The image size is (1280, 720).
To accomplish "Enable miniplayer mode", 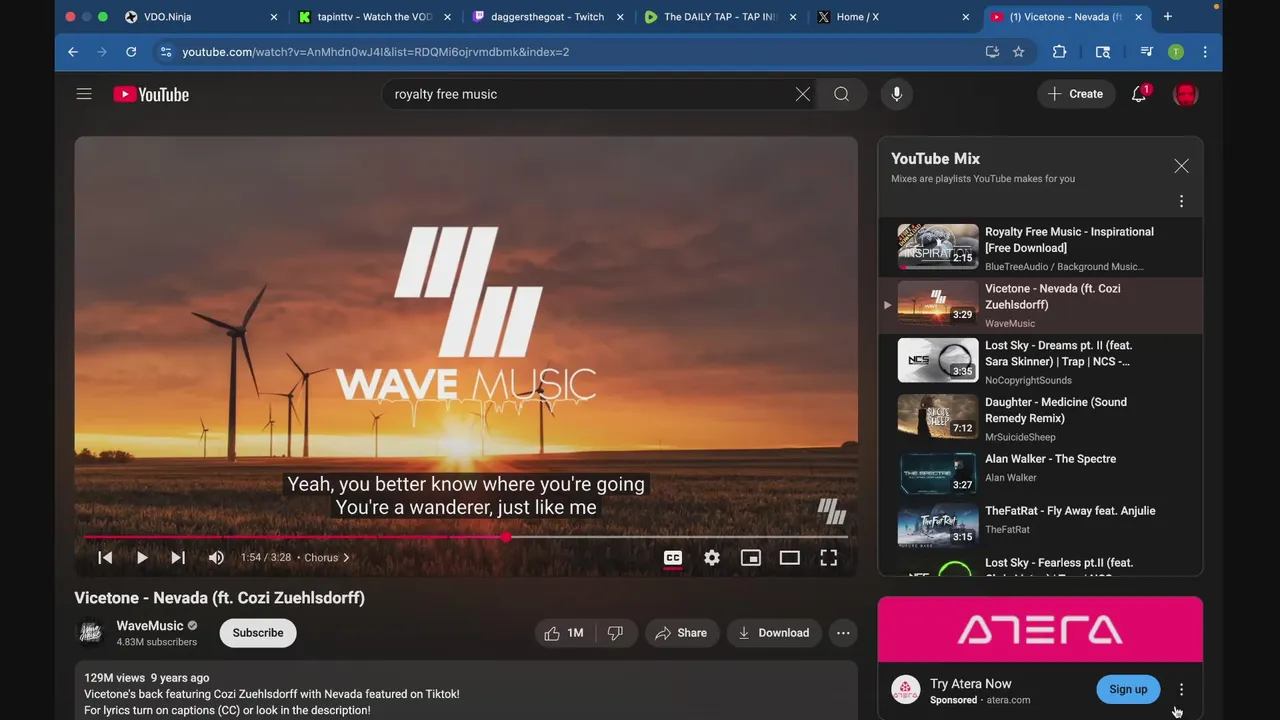I will pyautogui.click(x=751, y=558).
